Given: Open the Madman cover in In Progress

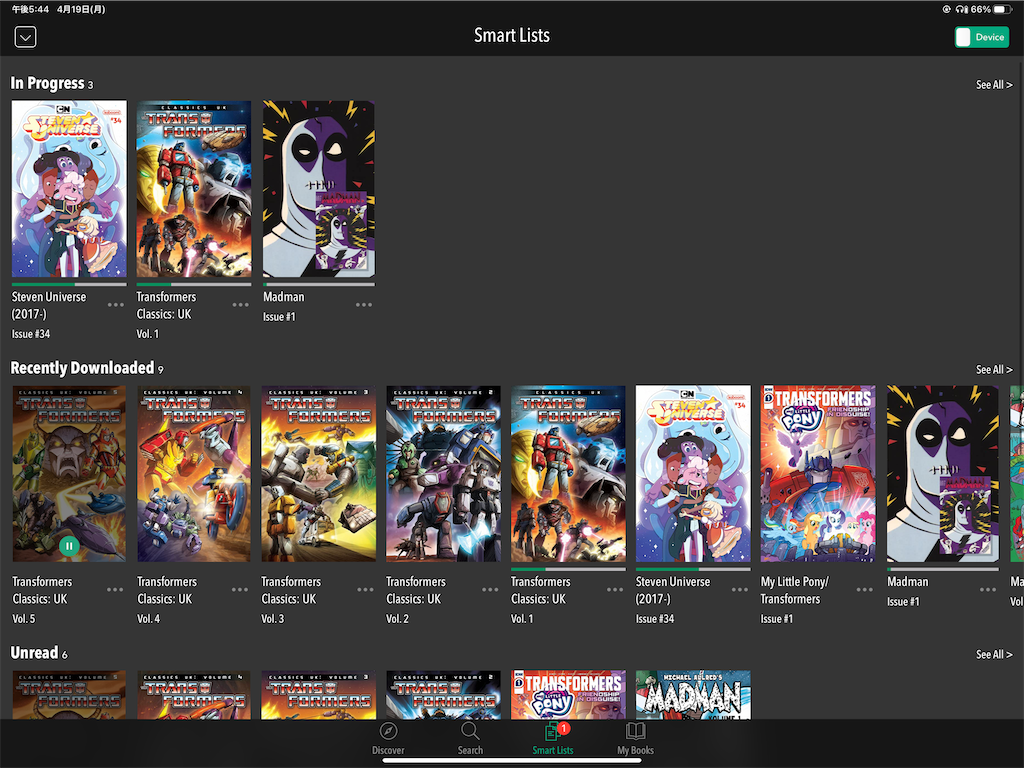Looking at the screenshot, I should point(319,189).
